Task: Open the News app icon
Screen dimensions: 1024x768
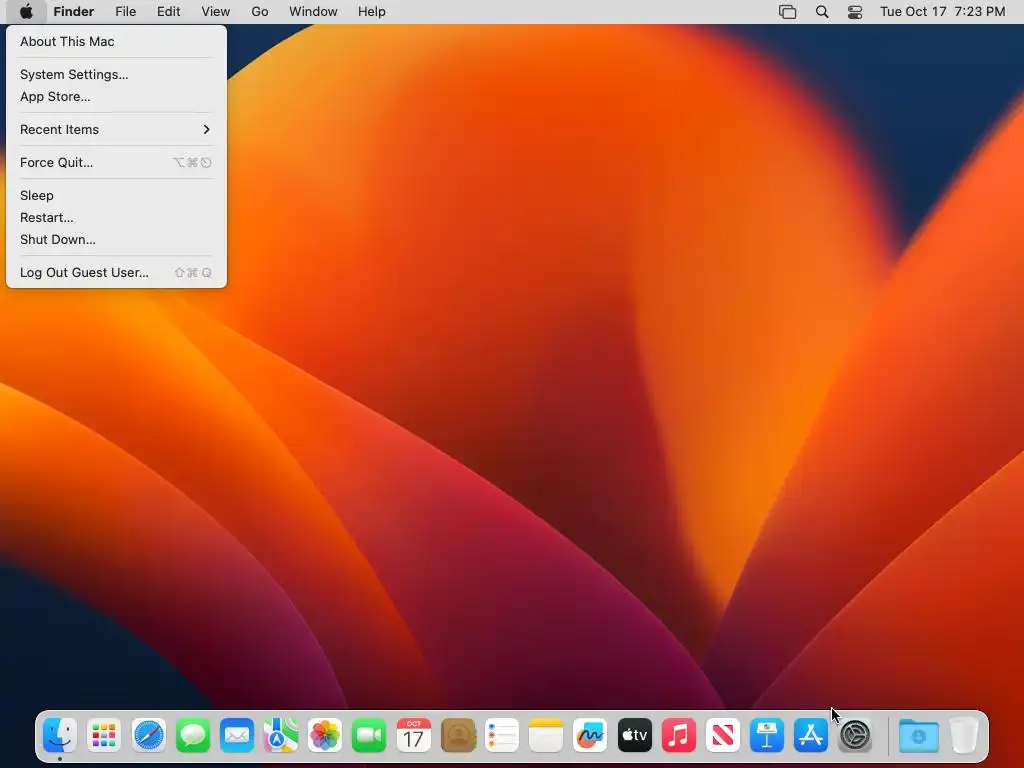Action: tap(723, 735)
